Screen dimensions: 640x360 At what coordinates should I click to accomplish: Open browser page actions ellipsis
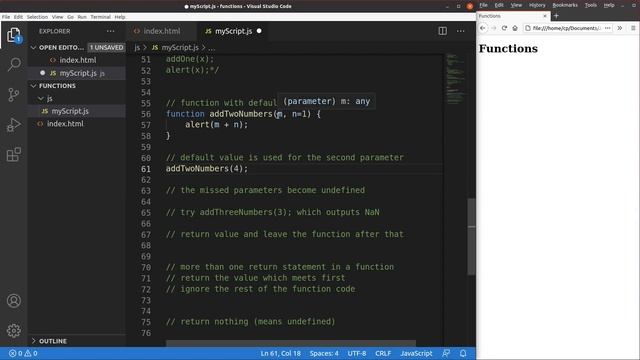click(607, 28)
